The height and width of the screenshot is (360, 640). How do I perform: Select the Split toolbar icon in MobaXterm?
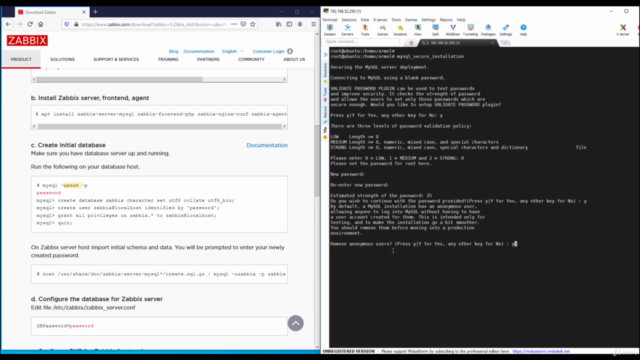[436, 29]
